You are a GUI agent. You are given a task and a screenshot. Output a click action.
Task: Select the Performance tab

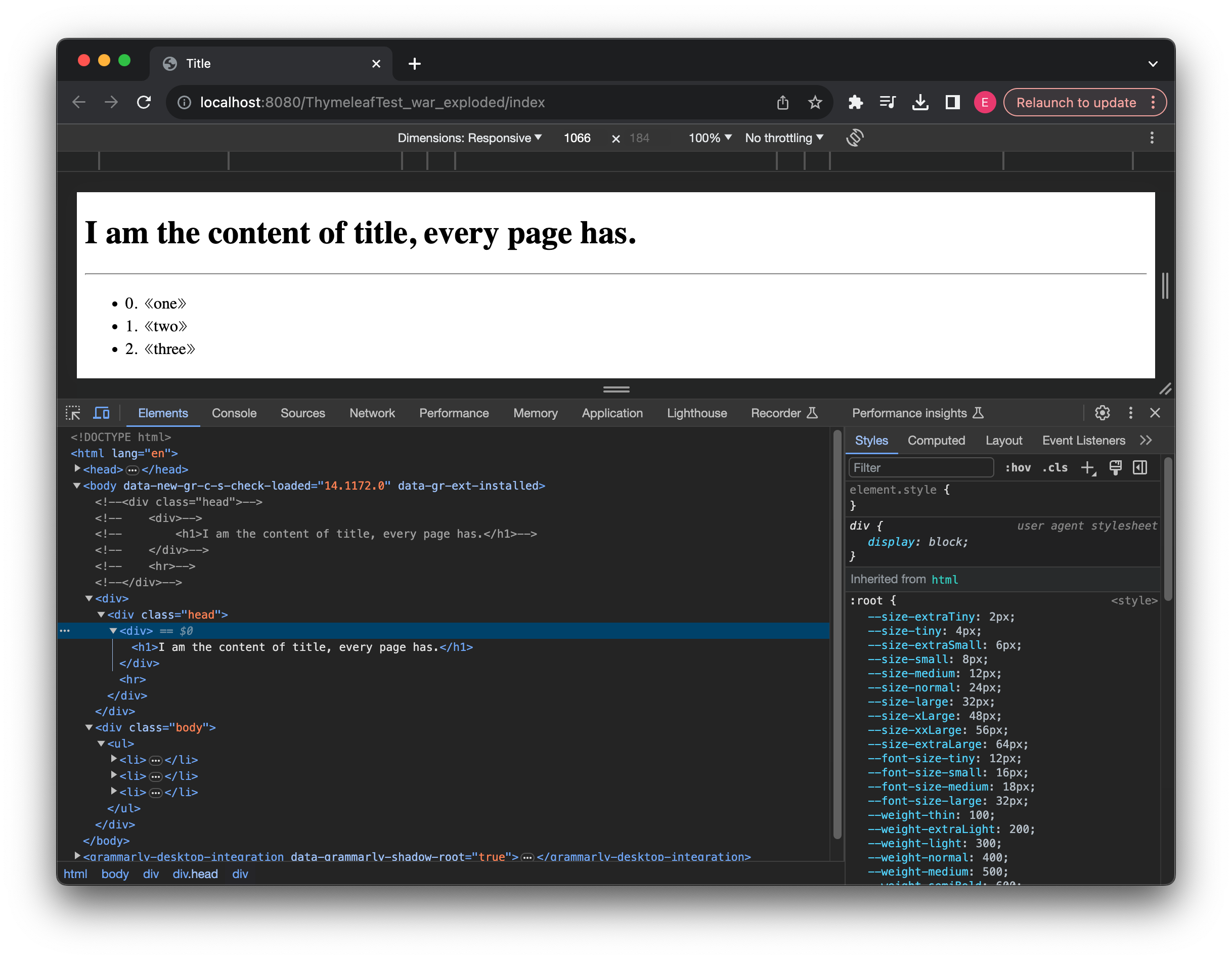[453, 412]
